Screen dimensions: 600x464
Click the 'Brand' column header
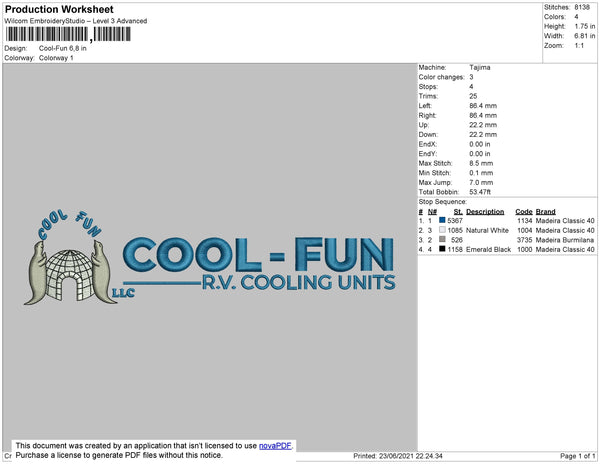pyautogui.click(x=546, y=212)
